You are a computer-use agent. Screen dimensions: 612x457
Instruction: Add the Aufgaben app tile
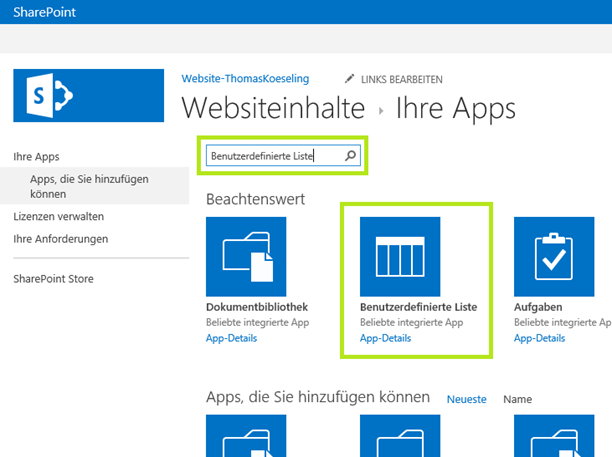pyautogui.click(x=554, y=256)
